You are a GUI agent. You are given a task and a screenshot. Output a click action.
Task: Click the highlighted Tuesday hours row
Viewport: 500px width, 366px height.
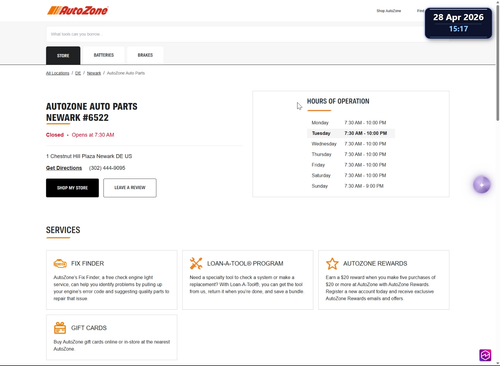pyautogui.click(x=351, y=133)
